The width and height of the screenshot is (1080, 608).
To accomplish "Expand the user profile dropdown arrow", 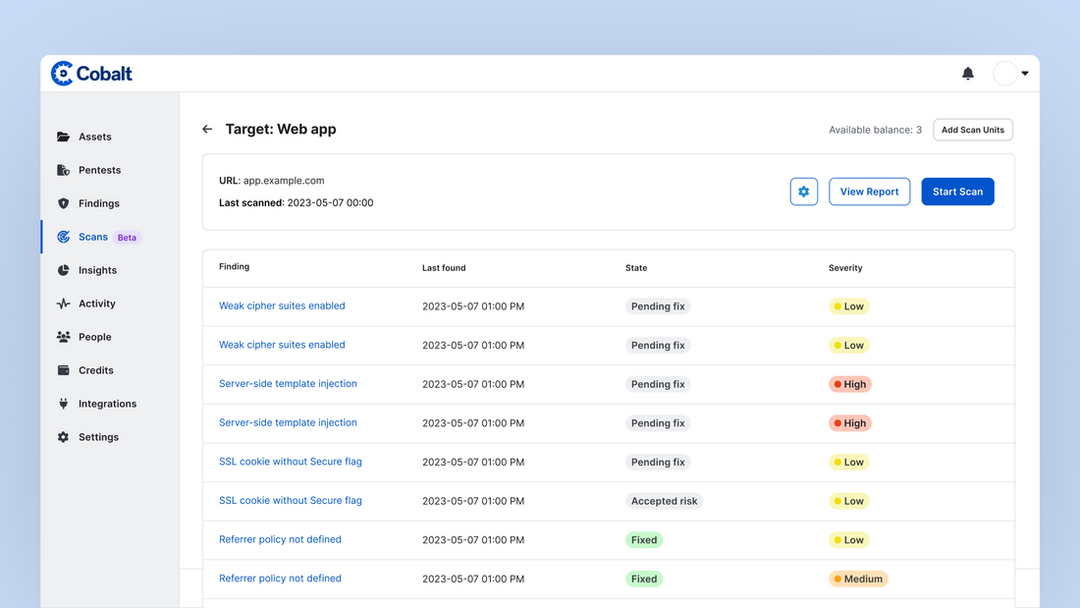I will [1025, 73].
